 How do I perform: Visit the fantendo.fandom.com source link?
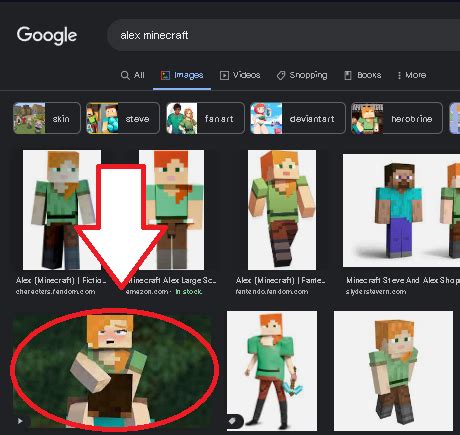[x=272, y=292]
